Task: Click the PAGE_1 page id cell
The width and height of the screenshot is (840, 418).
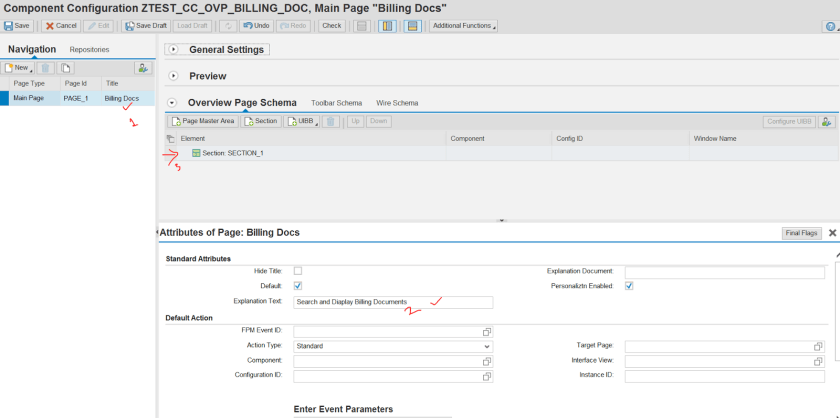Action: (76, 99)
